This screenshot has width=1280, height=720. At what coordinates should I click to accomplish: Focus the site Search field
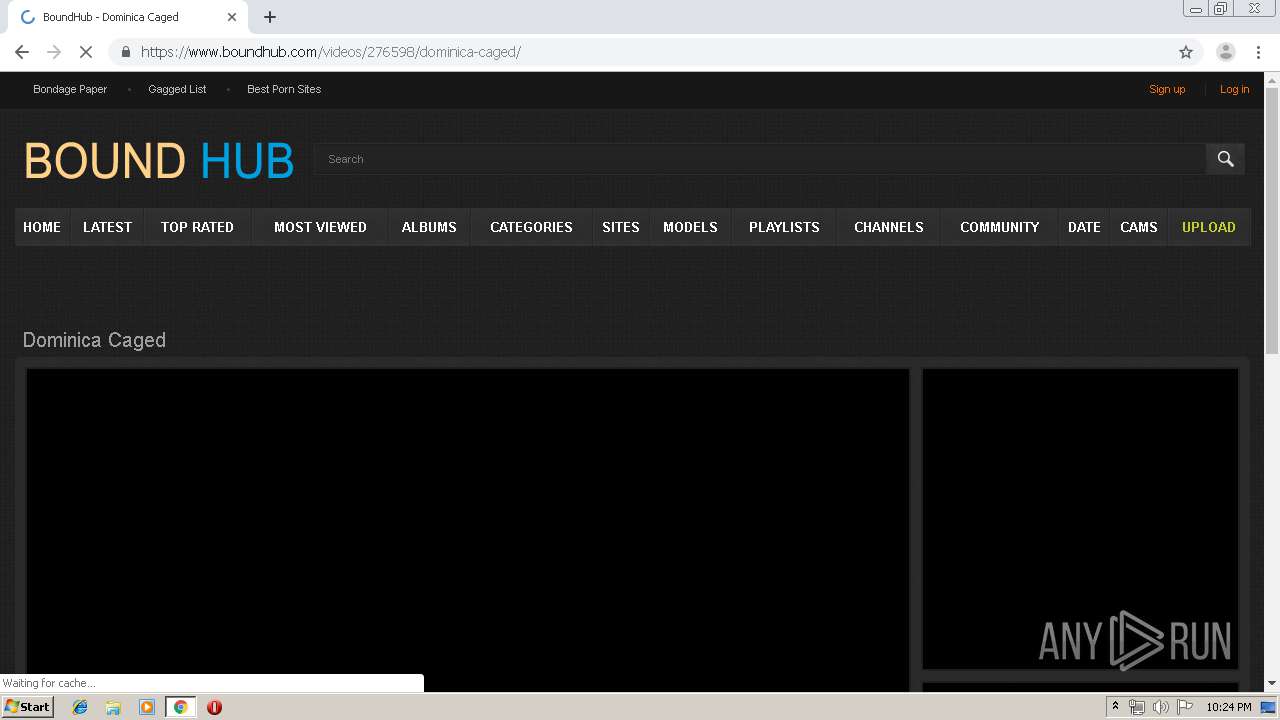tap(760, 159)
